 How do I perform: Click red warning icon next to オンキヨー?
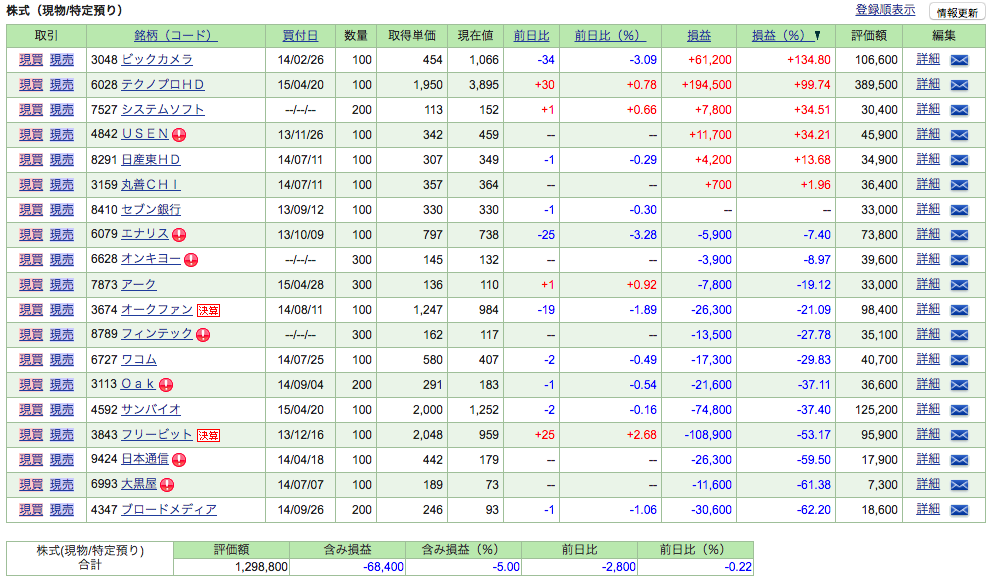click(x=191, y=259)
